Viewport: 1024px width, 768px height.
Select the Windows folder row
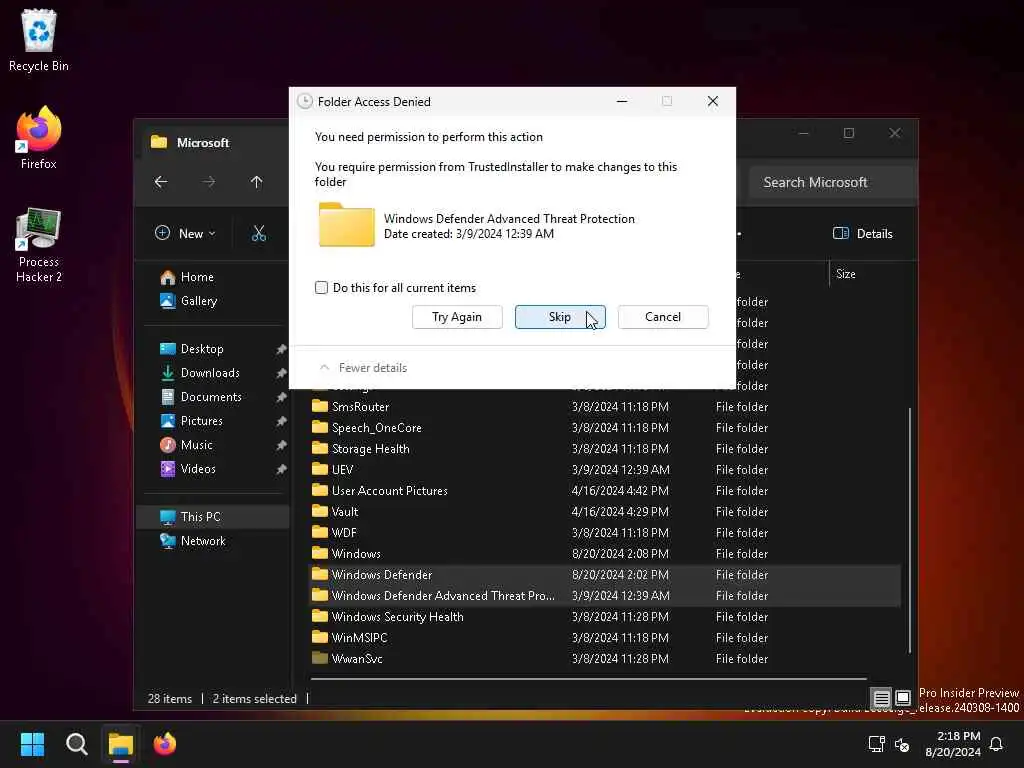(x=605, y=553)
